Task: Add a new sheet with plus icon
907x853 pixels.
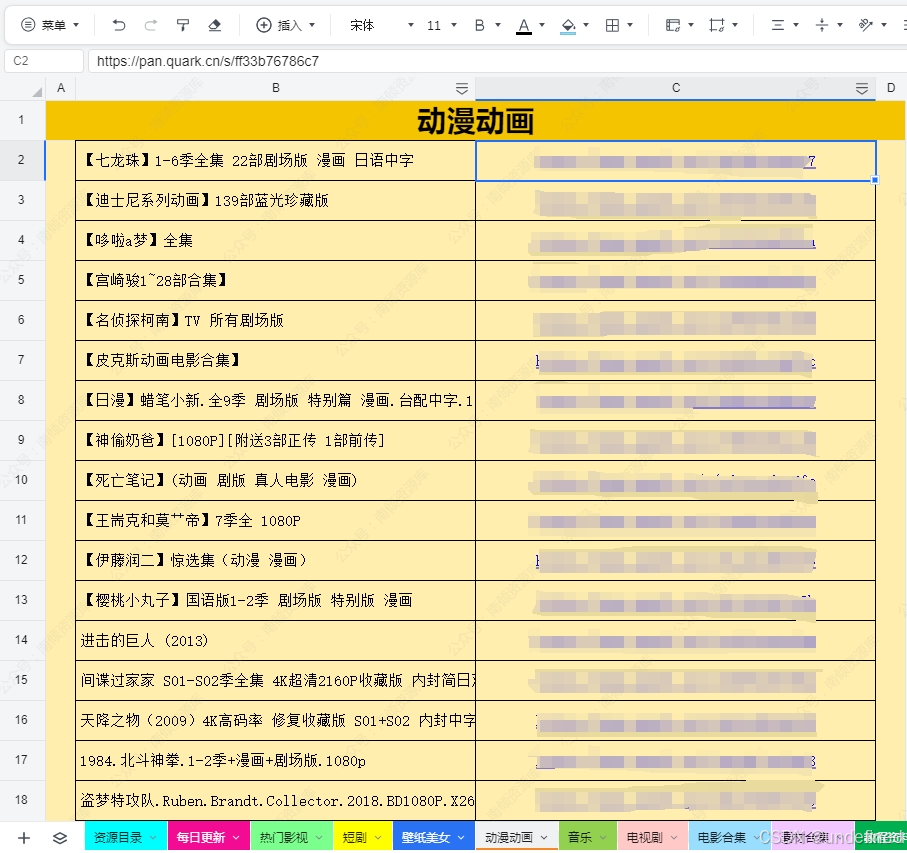Action: click(x=24, y=837)
